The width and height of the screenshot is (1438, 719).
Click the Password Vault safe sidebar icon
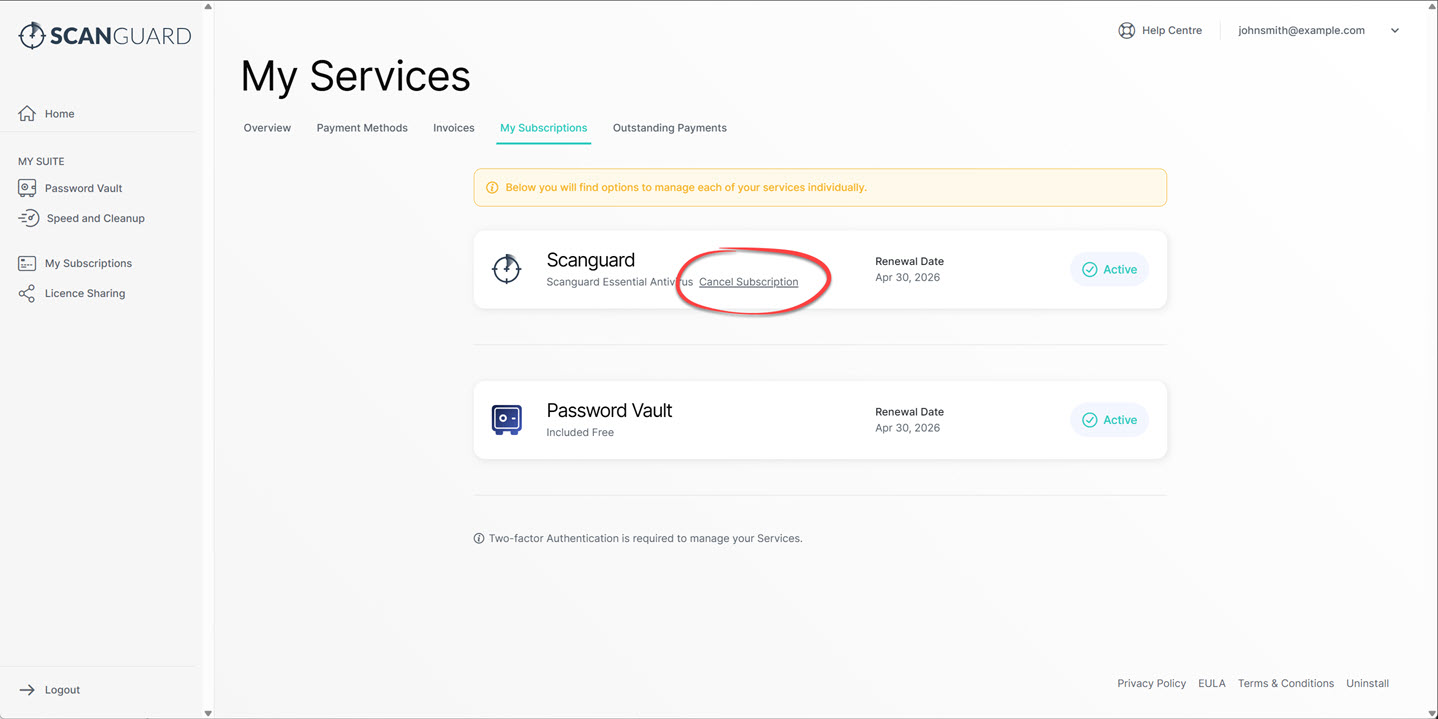pyautogui.click(x=27, y=188)
